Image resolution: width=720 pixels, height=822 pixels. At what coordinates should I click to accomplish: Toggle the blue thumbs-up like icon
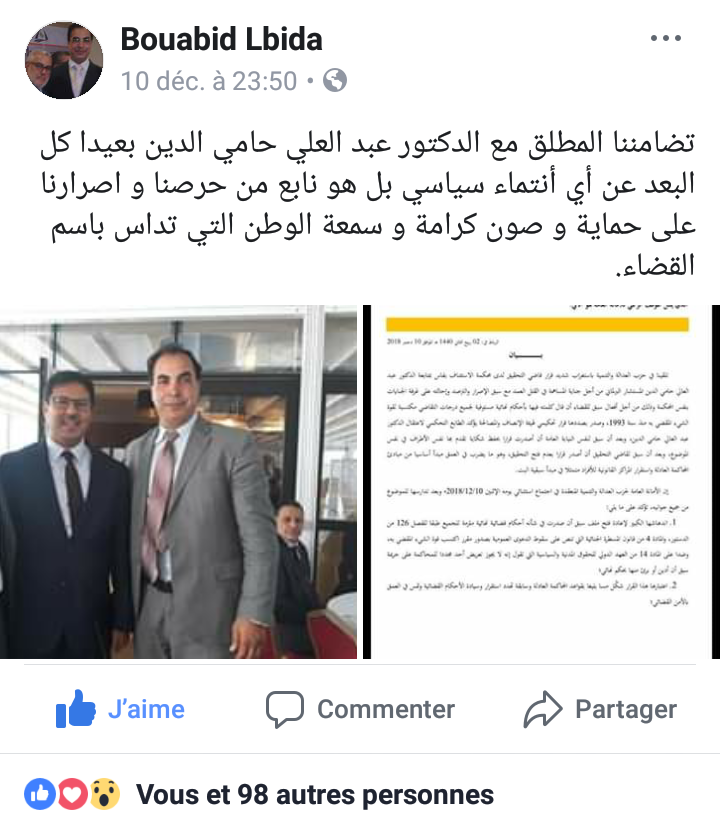point(76,708)
